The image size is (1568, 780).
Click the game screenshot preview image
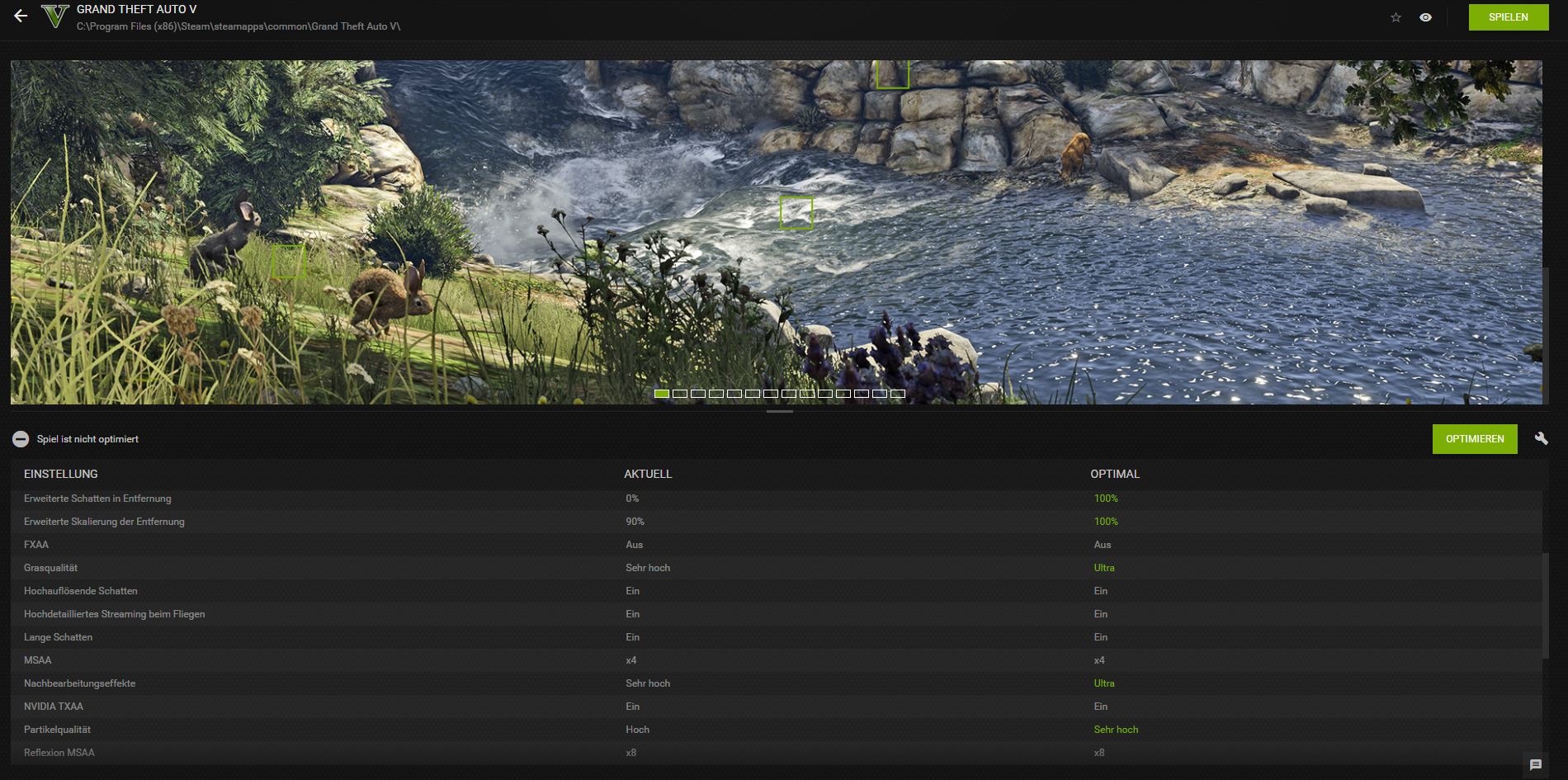tap(776, 232)
